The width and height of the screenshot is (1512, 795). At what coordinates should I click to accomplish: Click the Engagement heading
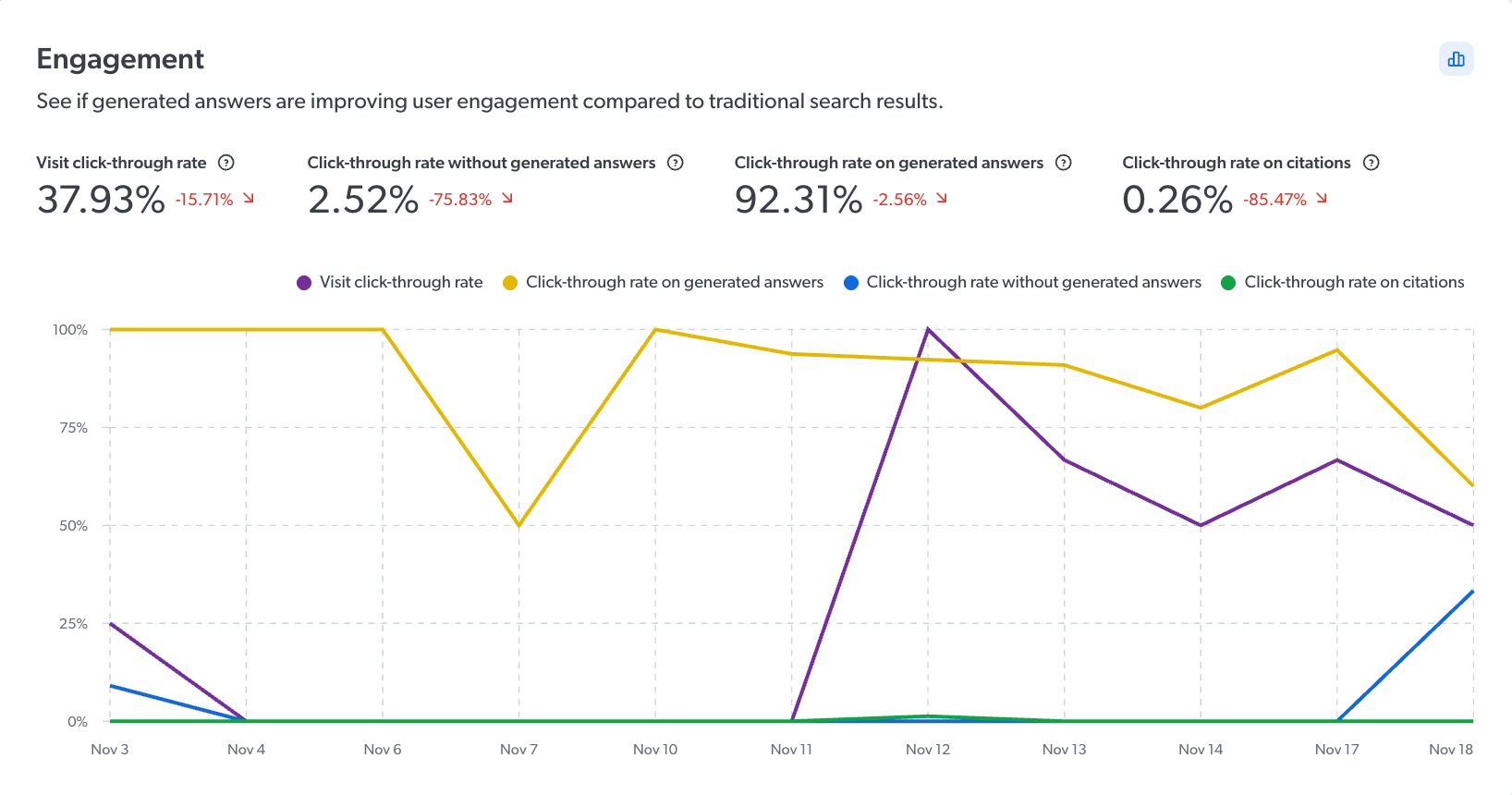[x=119, y=59]
